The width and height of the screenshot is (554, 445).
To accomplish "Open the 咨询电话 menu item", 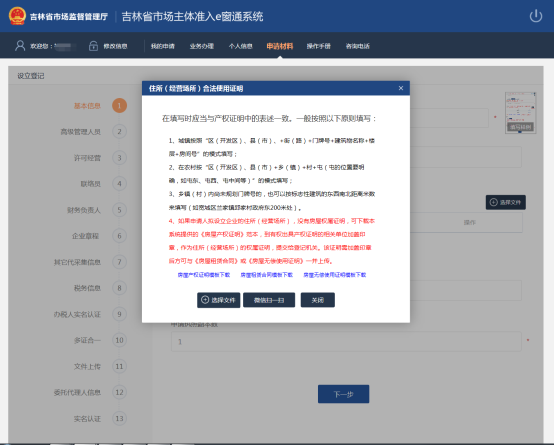I will pyautogui.click(x=358, y=46).
